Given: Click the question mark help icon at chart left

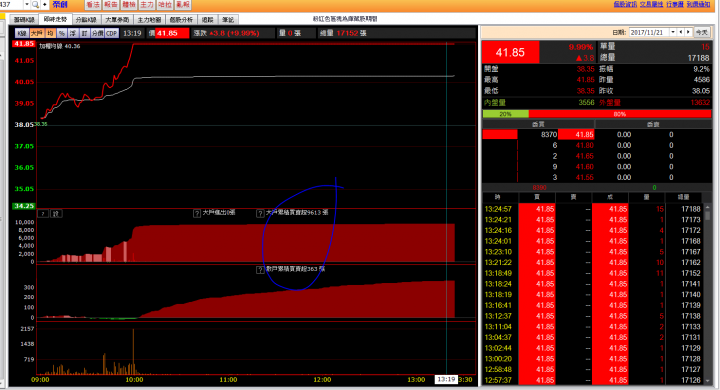Looking at the screenshot, I should pos(43,214).
